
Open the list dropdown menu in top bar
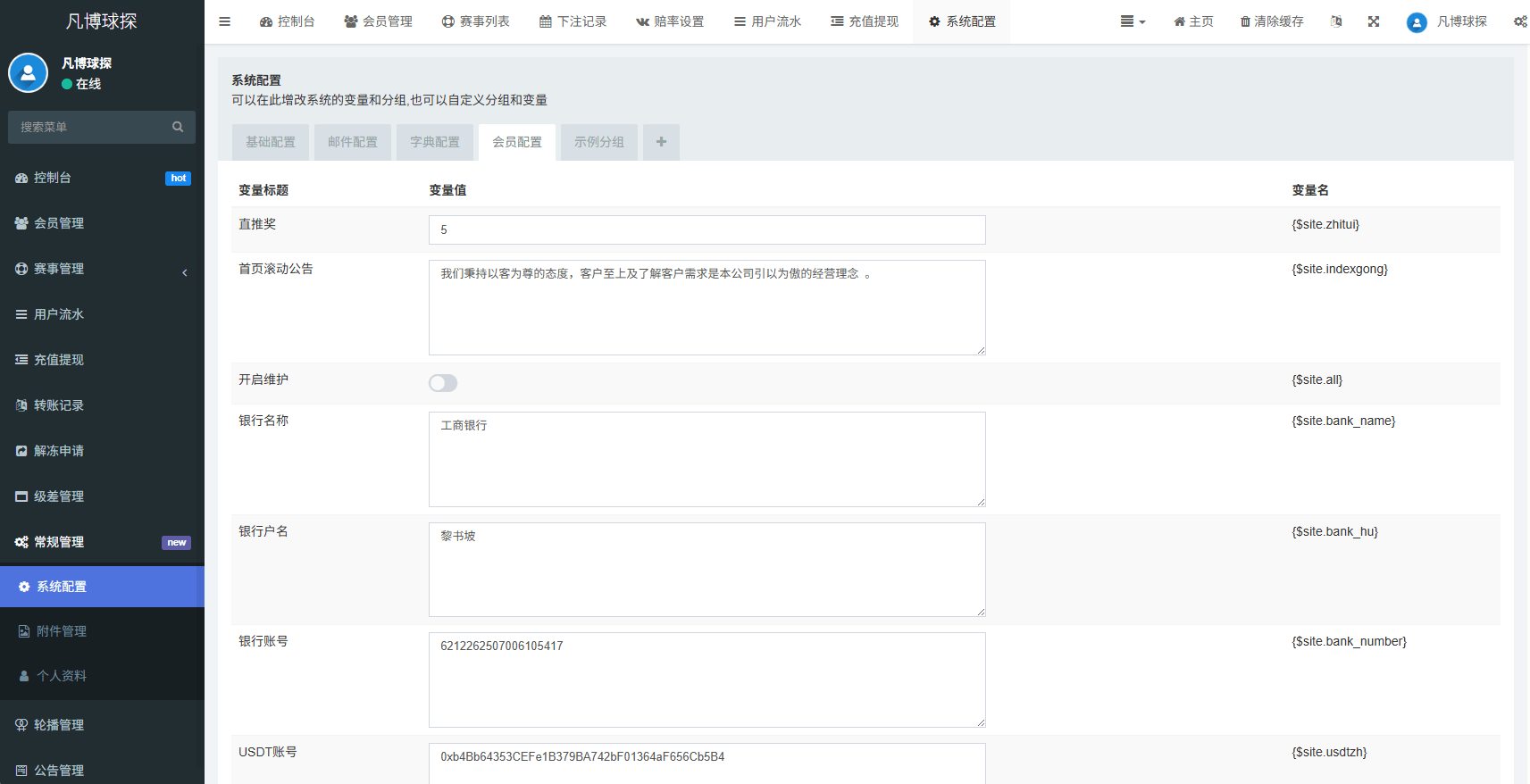pos(1133,21)
